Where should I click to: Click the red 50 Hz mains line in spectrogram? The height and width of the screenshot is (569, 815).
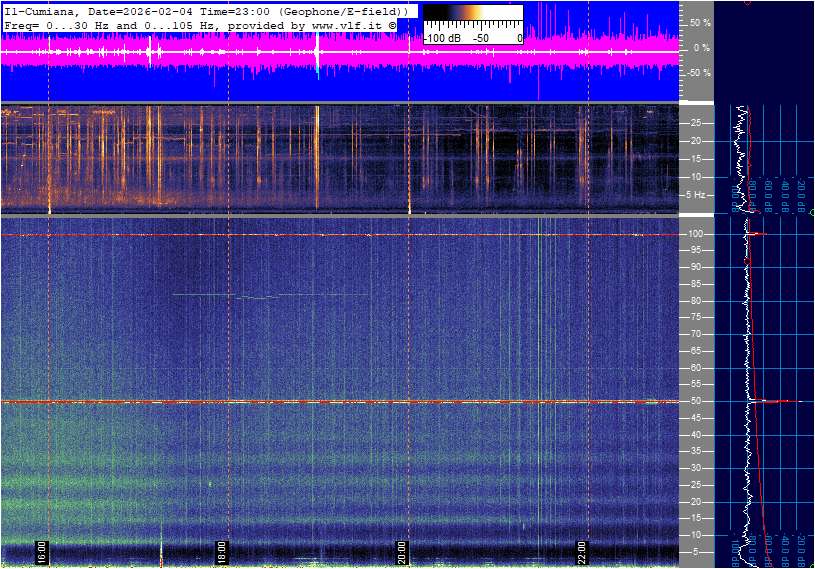coord(300,402)
